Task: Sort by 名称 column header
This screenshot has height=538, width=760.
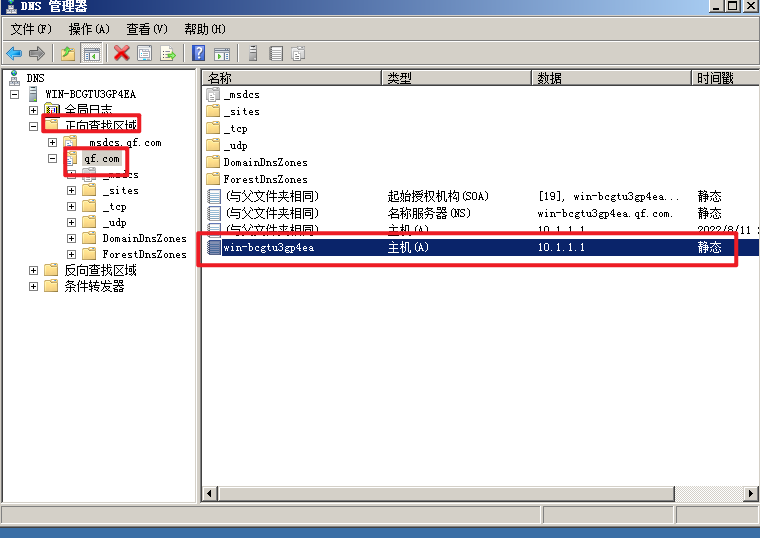Action: tap(292, 78)
